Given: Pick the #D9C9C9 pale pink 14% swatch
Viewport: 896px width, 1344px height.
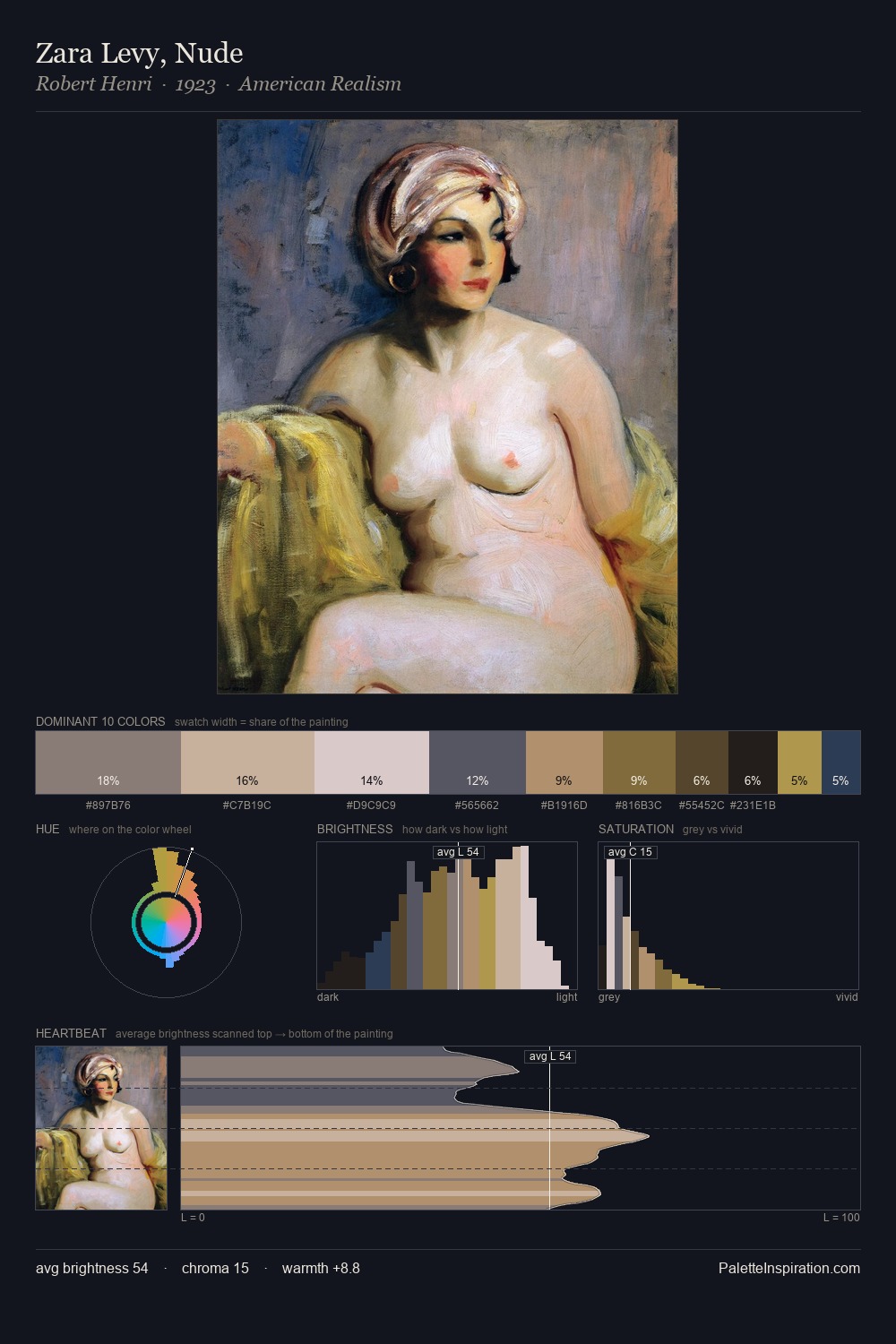Looking at the screenshot, I should tap(372, 762).
